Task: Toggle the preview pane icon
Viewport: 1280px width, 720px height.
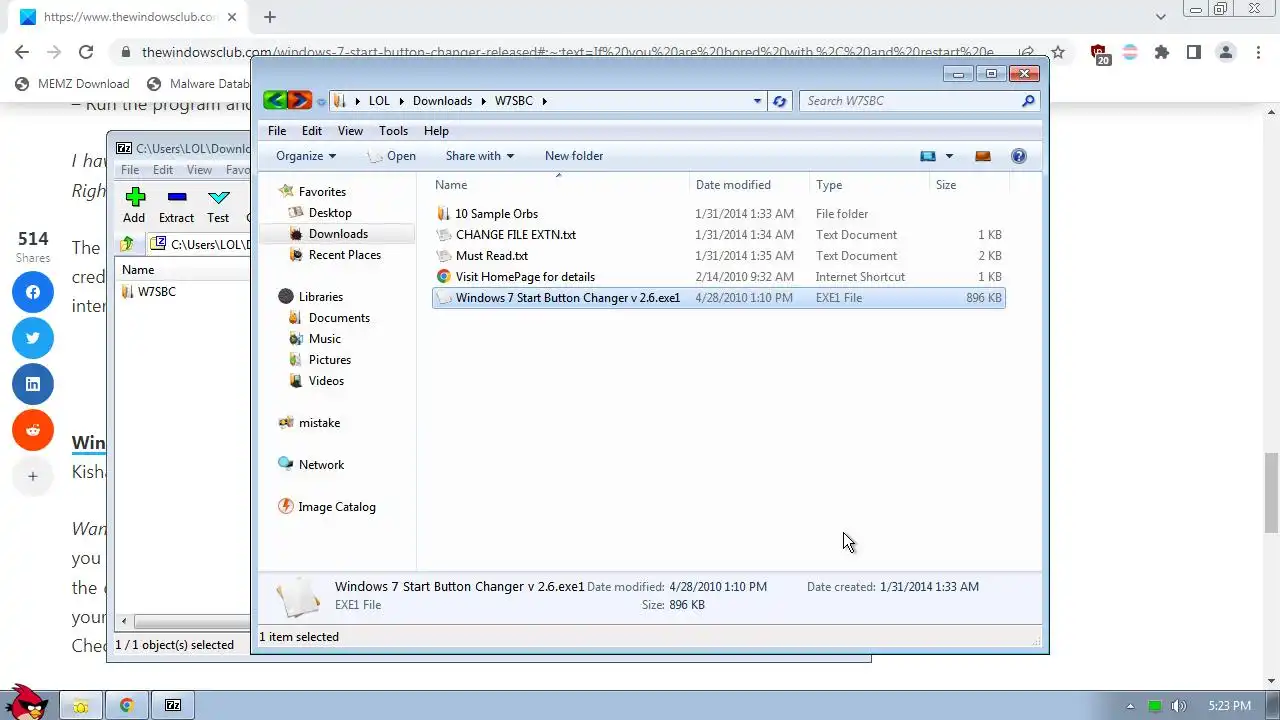Action: pyautogui.click(x=982, y=156)
